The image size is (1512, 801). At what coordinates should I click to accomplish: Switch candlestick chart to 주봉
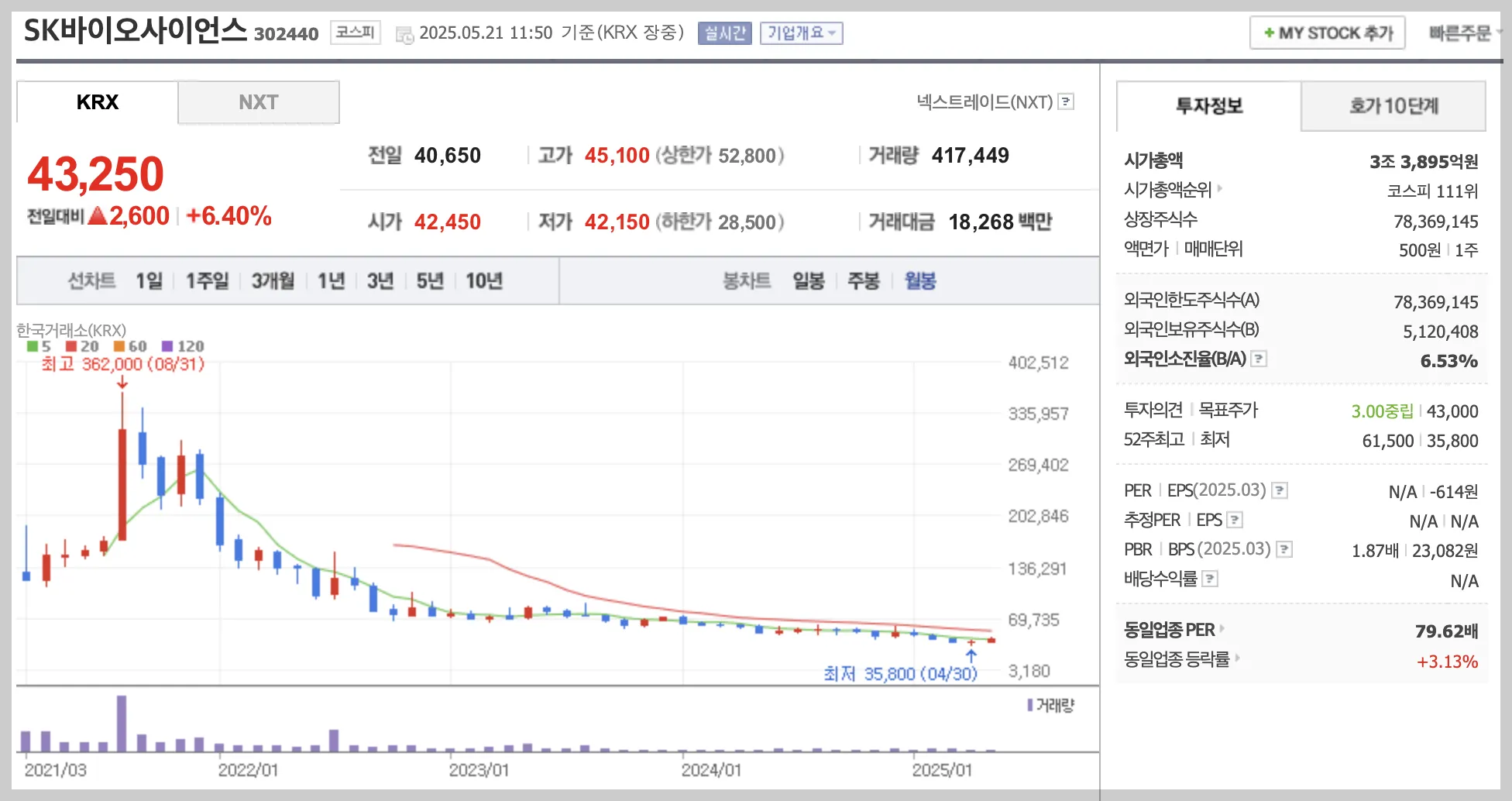point(864,280)
